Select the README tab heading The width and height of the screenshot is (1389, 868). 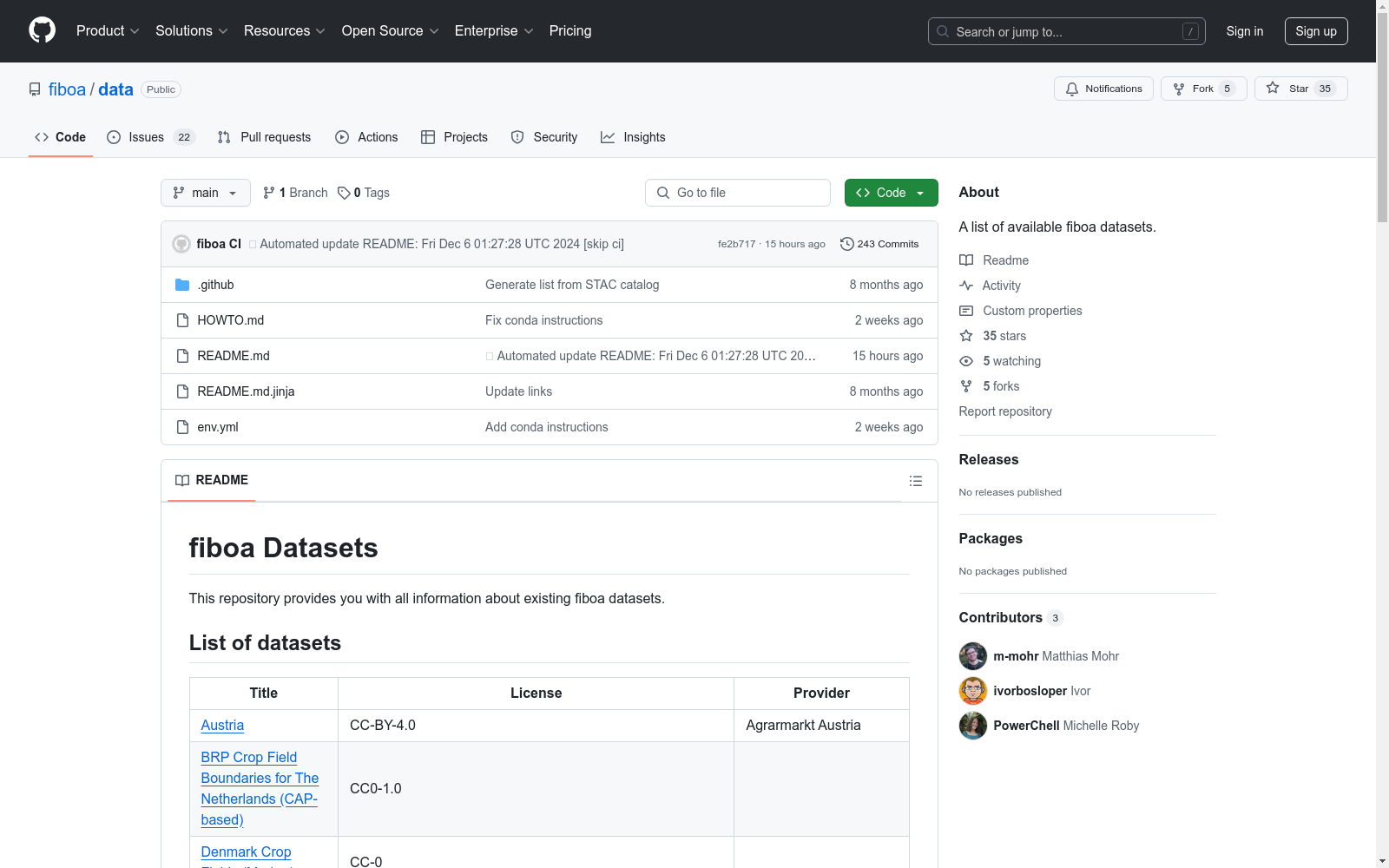click(x=212, y=480)
